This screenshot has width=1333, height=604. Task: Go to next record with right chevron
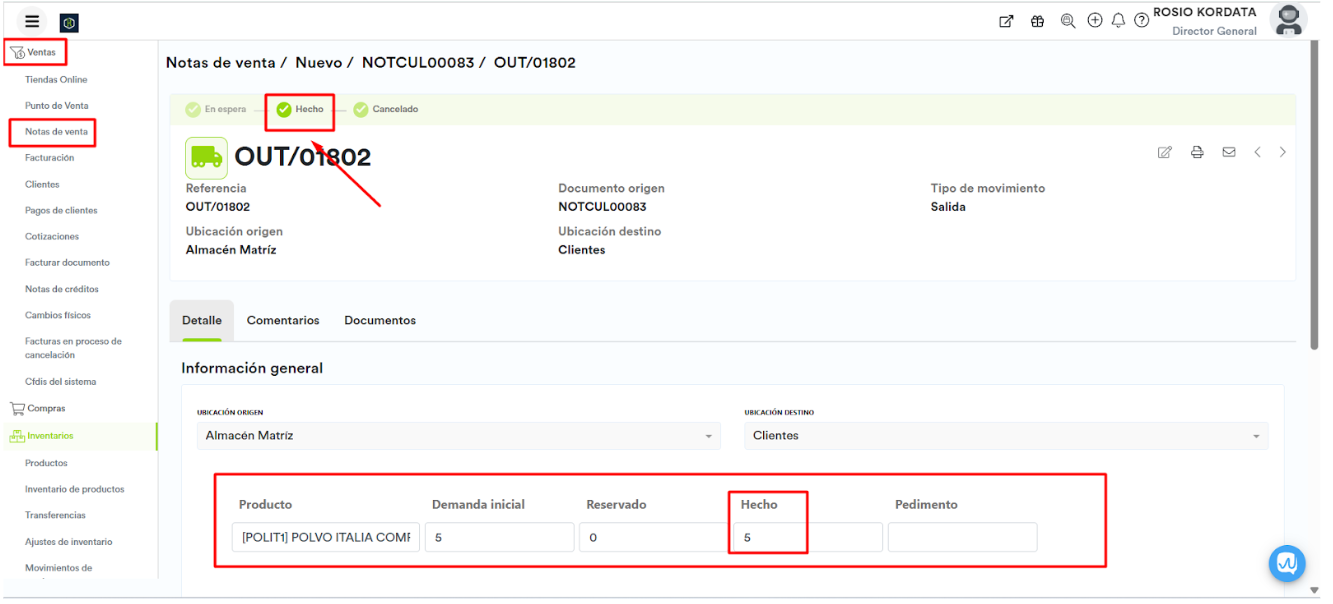pyautogui.click(x=1283, y=152)
